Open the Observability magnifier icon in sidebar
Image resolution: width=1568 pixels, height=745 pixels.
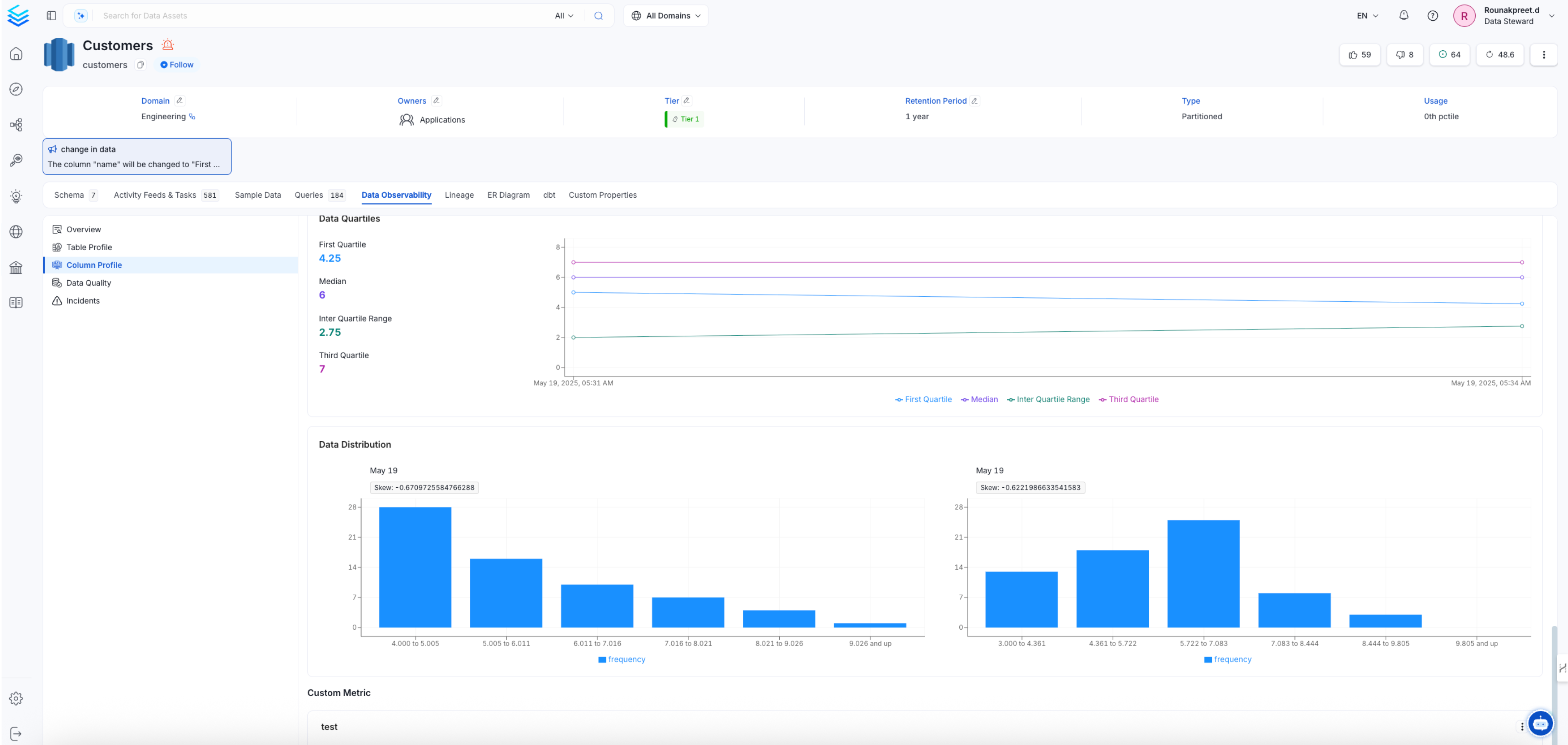click(x=16, y=159)
